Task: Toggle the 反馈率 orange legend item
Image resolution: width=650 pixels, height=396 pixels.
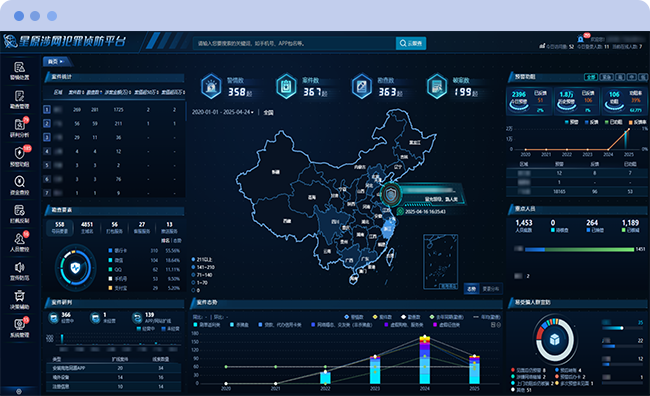Action: (637, 122)
